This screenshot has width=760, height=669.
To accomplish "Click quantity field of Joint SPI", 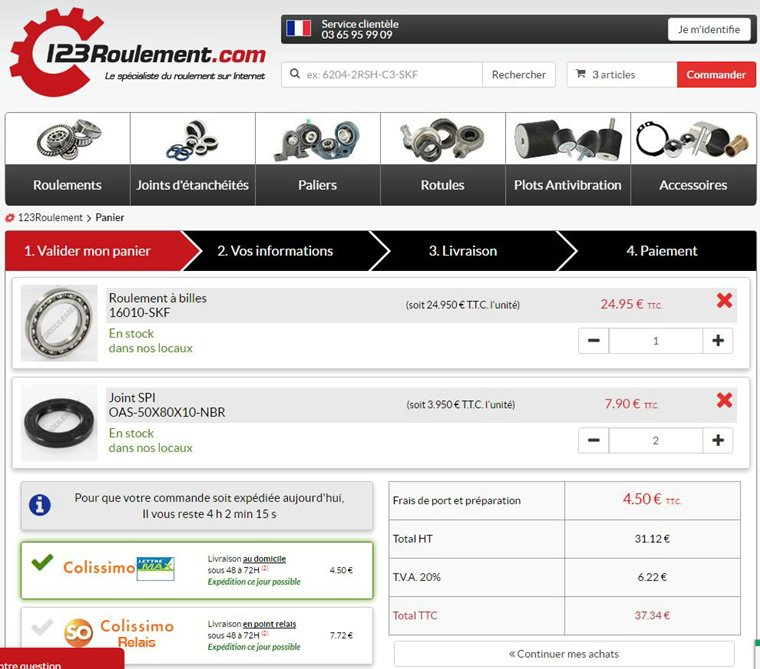I will 656,441.
